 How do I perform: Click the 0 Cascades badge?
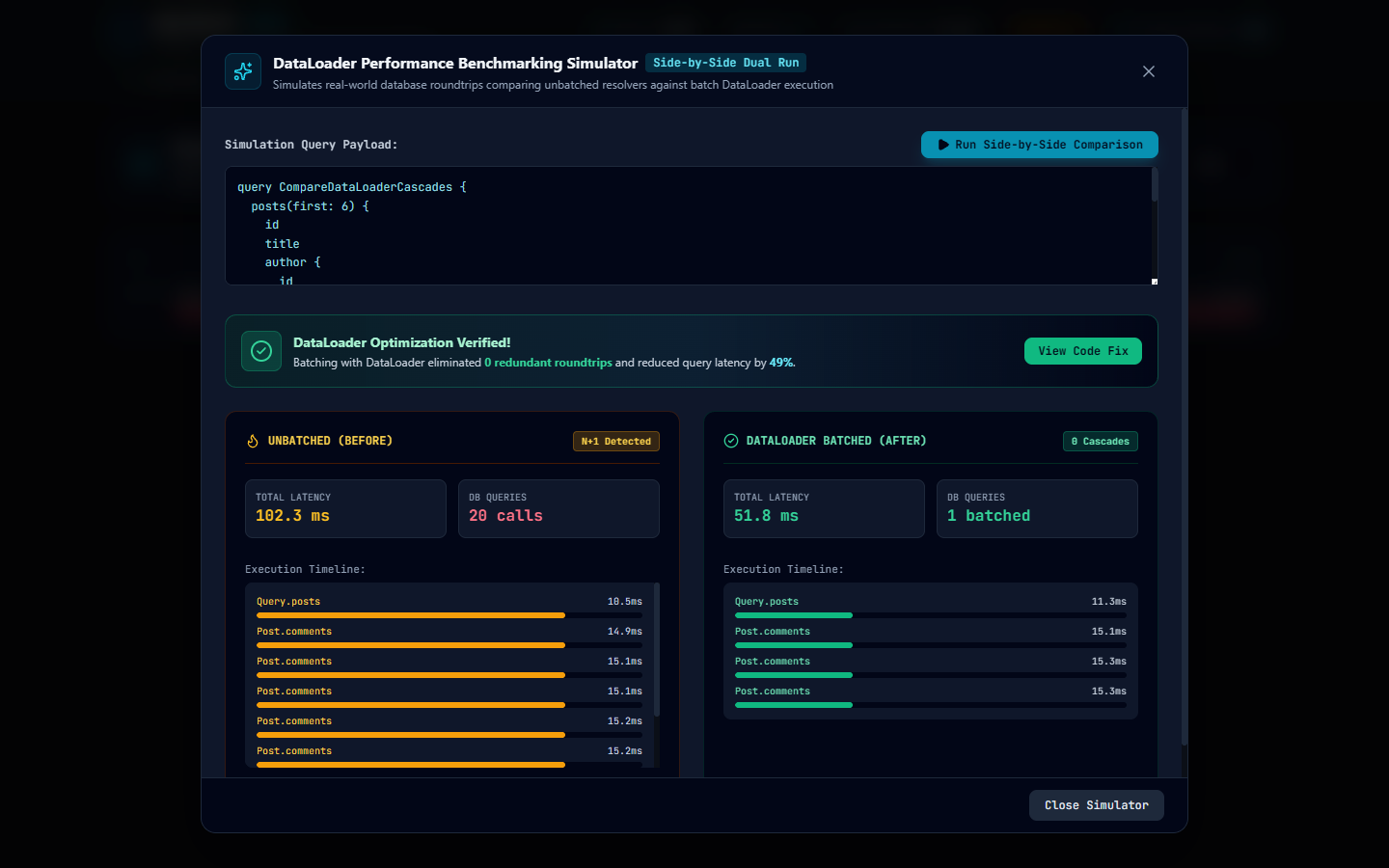tap(1101, 442)
